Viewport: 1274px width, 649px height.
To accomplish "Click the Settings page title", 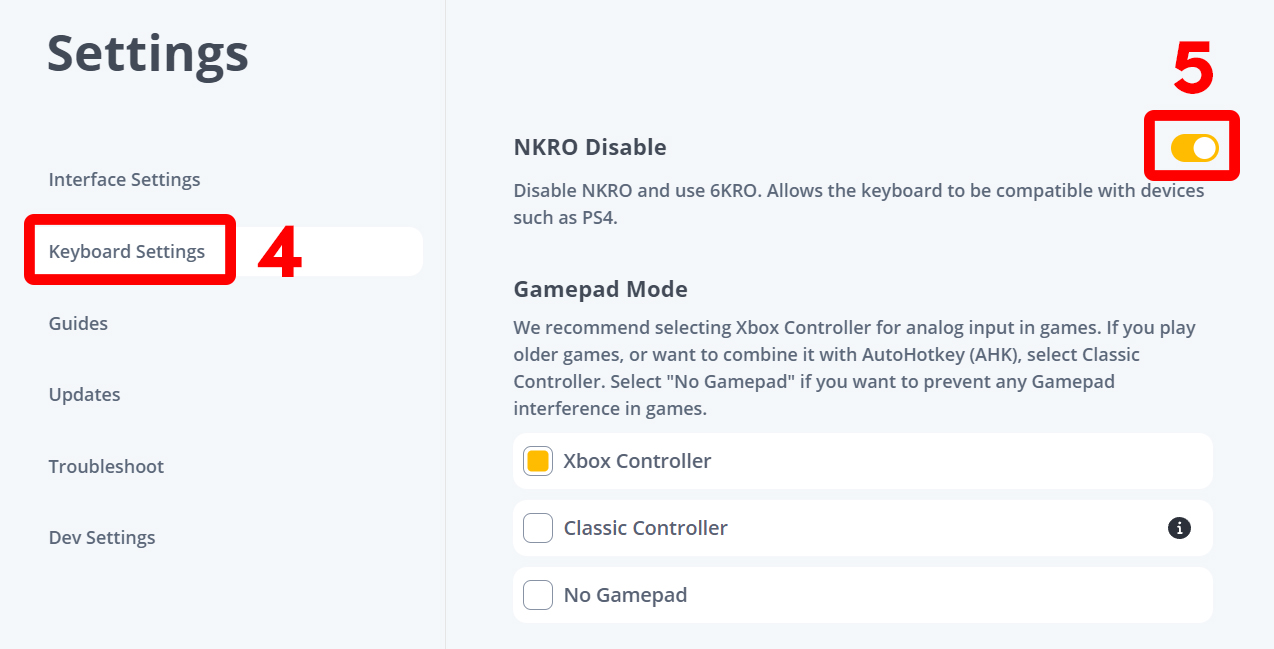I will pos(148,52).
